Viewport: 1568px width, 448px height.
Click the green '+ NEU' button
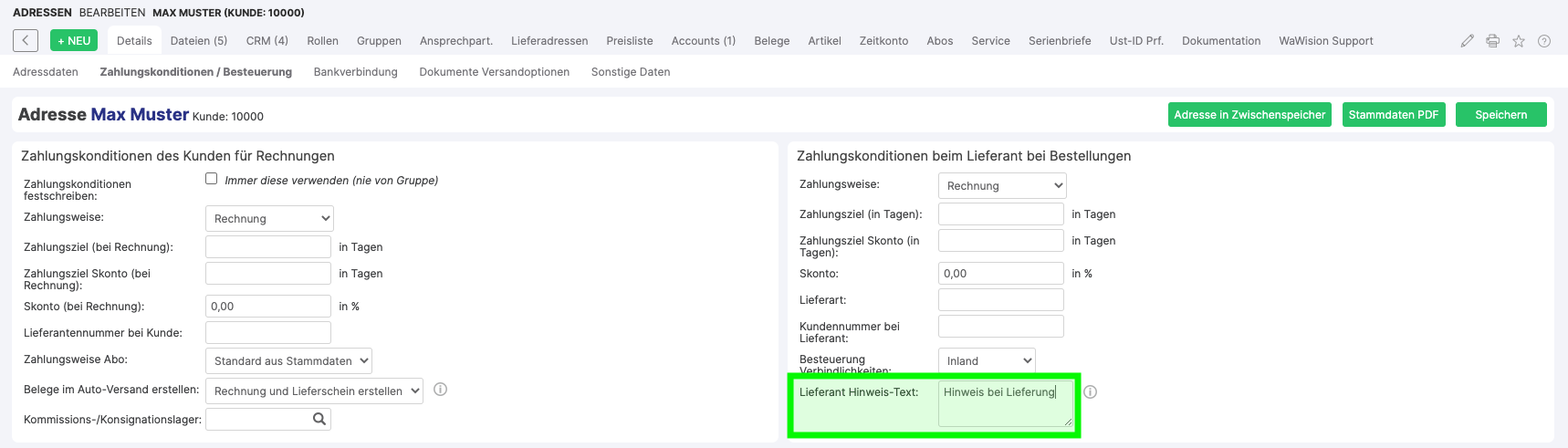pyautogui.click(x=74, y=41)
